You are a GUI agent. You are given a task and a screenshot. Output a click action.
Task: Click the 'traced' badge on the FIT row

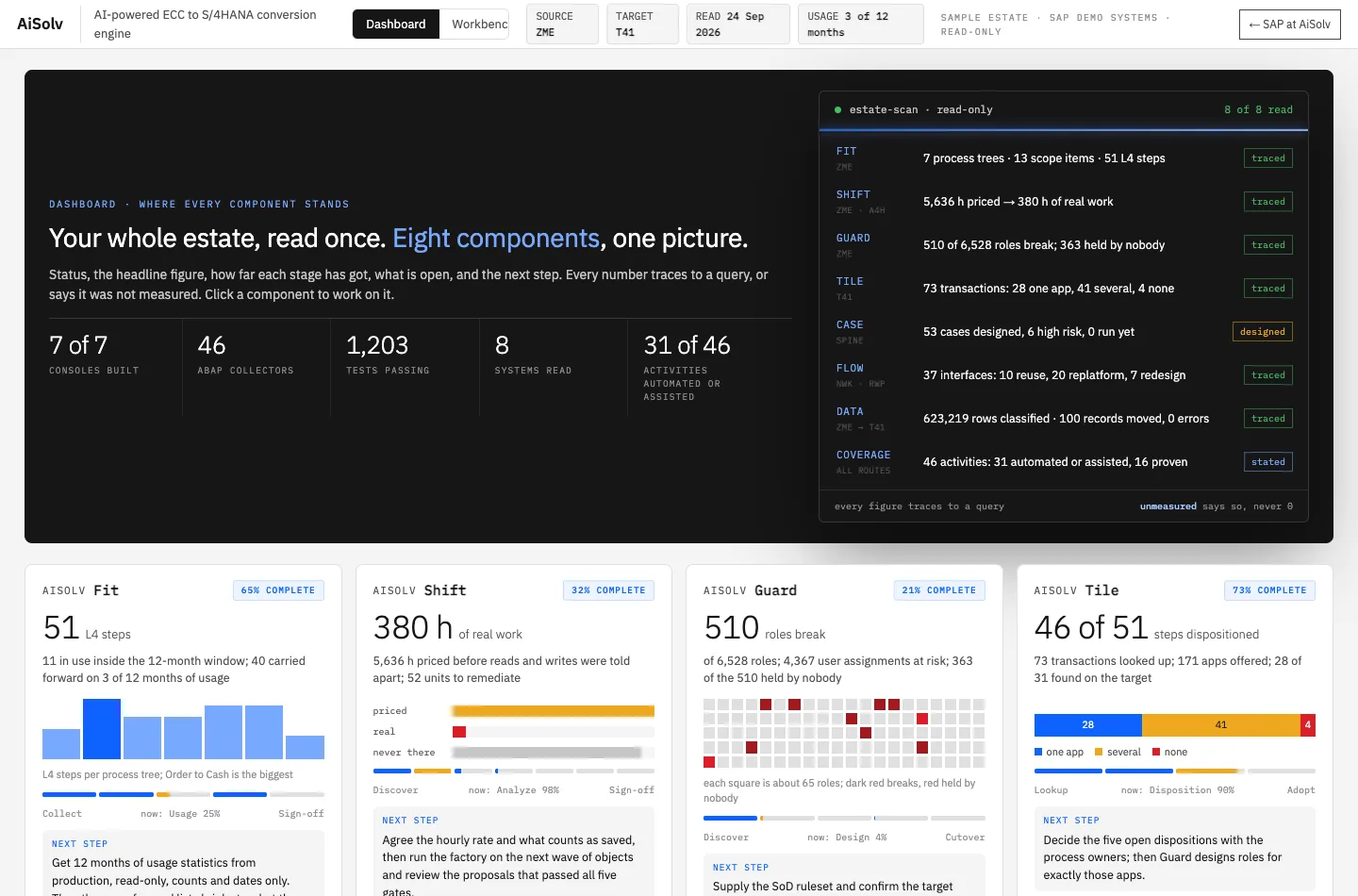[1267, 158]
